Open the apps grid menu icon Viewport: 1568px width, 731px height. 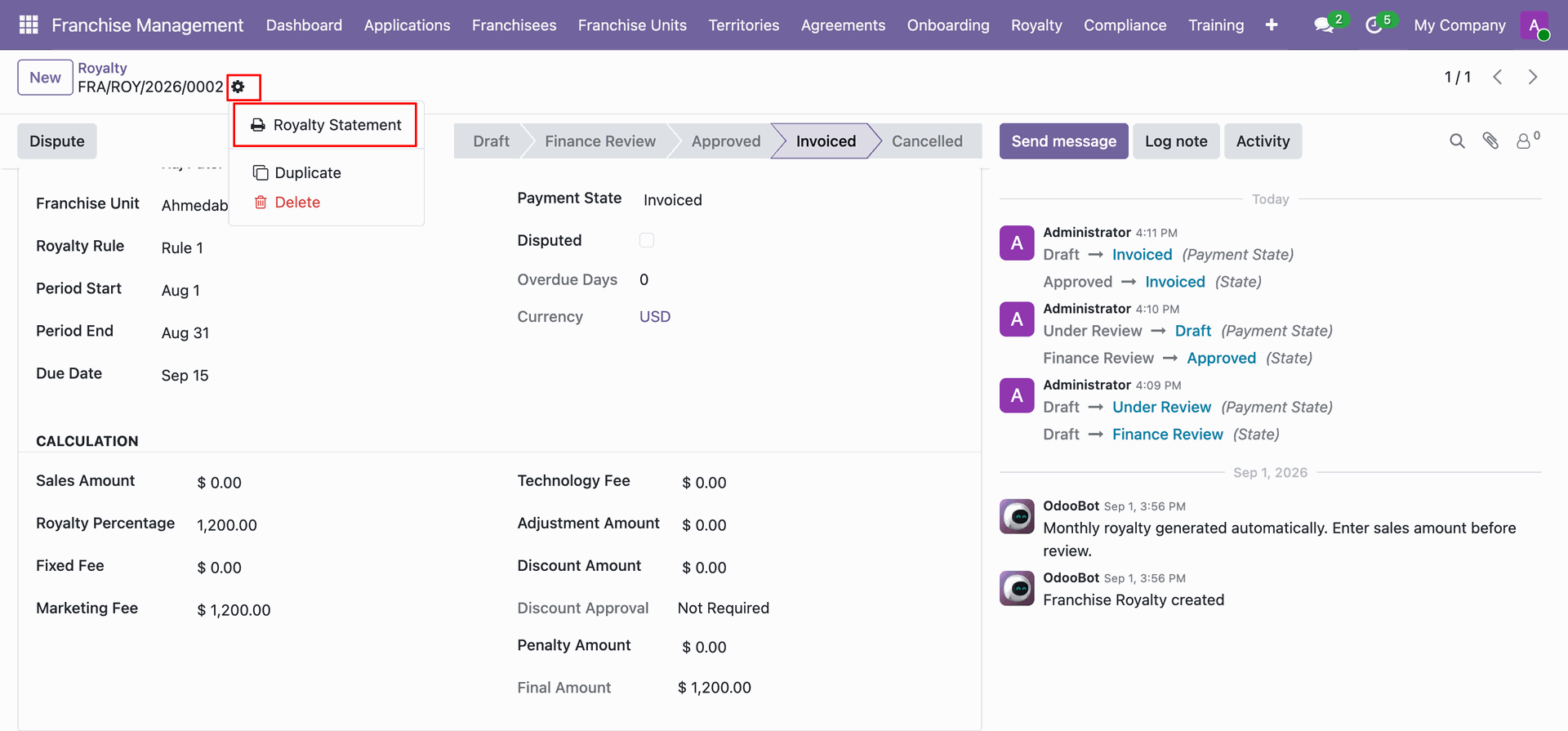coord(29,25)
